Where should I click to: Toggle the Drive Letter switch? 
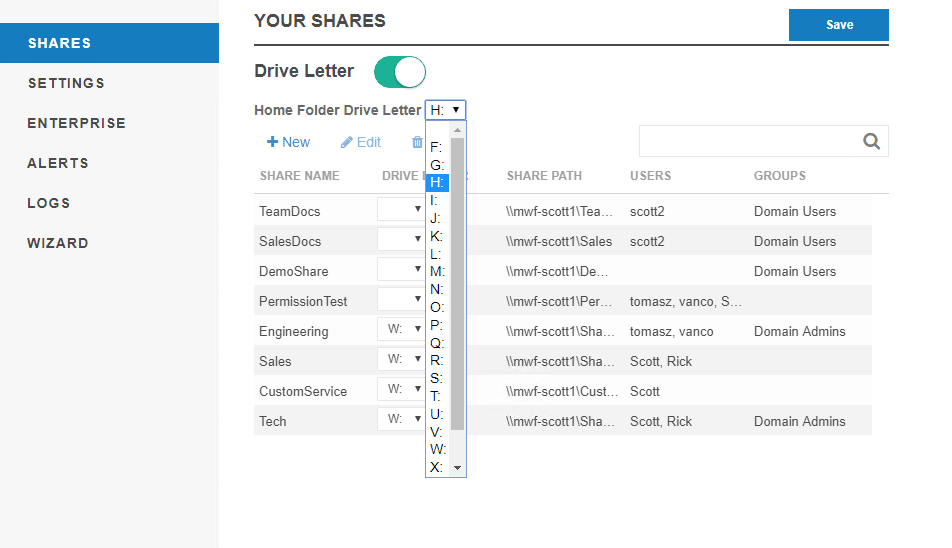[400, 72]
